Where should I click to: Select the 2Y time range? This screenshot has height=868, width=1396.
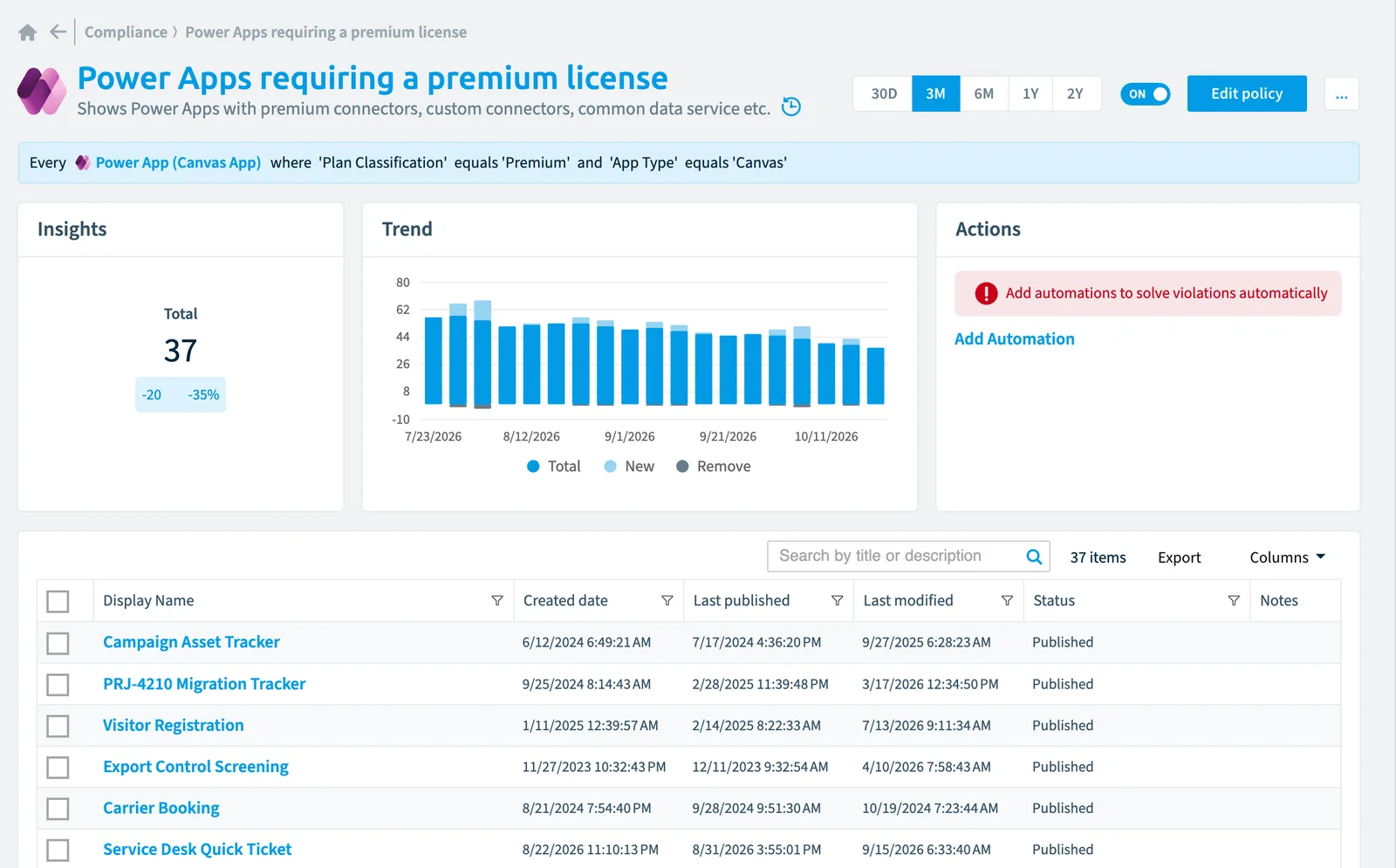click(x=1076, y=94)
